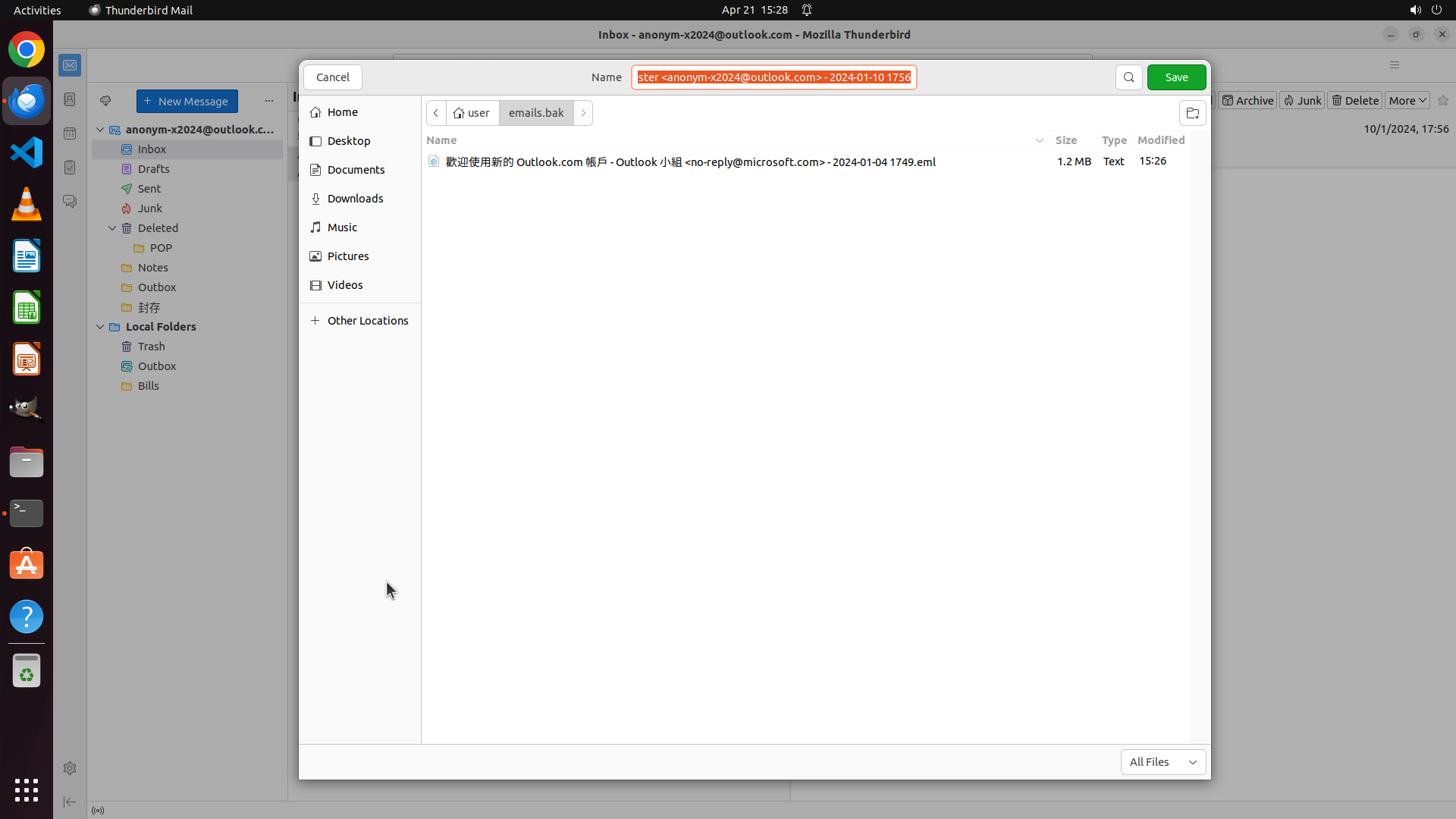1456x819 pixels.
Task: Click the emails.bak path breadcrumb
Action: coord(535,113)
